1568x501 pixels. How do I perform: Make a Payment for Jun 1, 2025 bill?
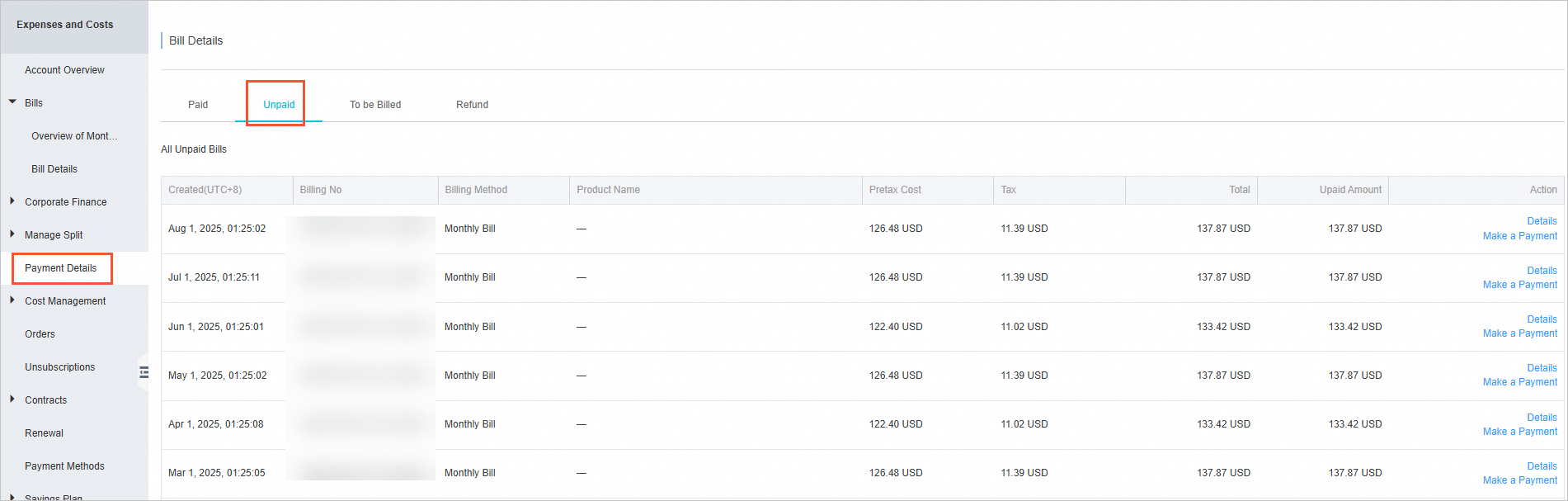coord(1519,333)
